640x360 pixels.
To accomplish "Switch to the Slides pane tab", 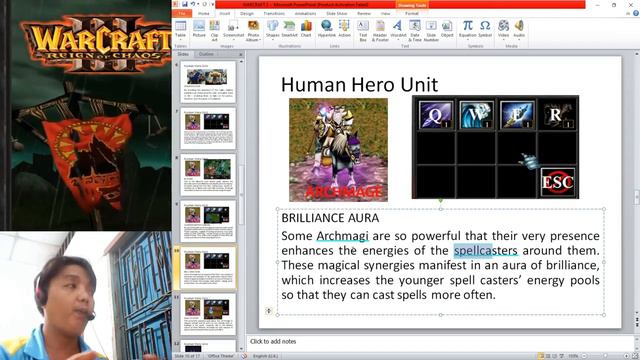I will 183,54.
